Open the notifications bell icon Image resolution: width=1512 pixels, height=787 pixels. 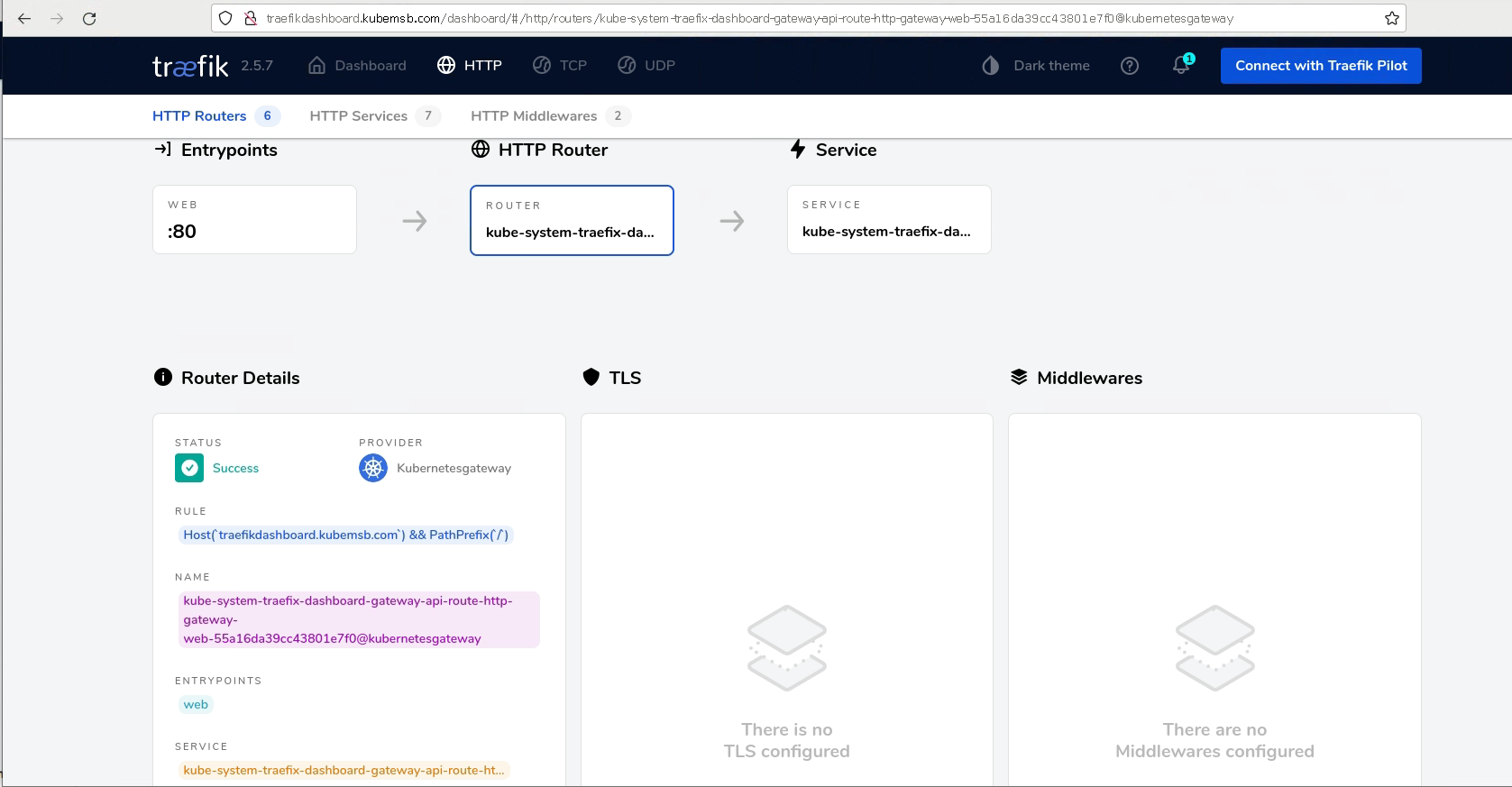point(1181,65)
